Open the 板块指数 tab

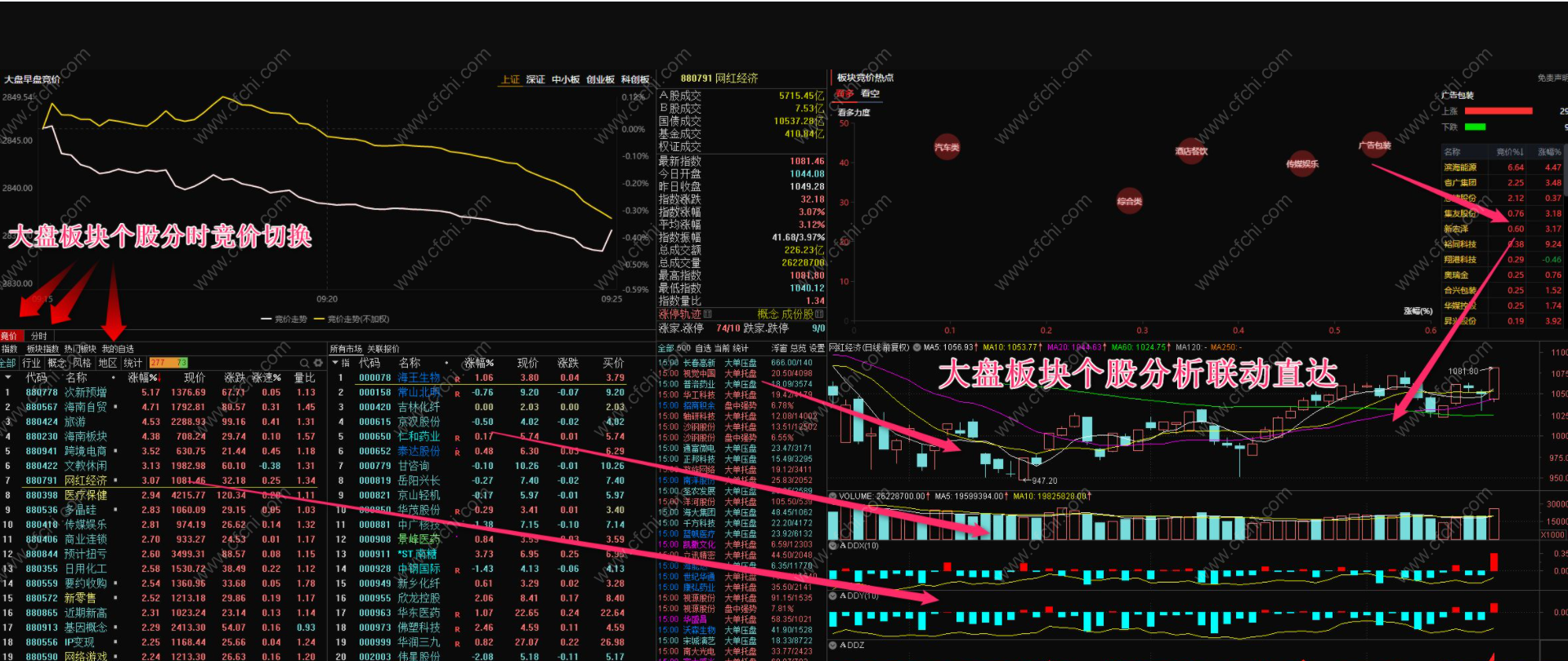tap(43, 349)
